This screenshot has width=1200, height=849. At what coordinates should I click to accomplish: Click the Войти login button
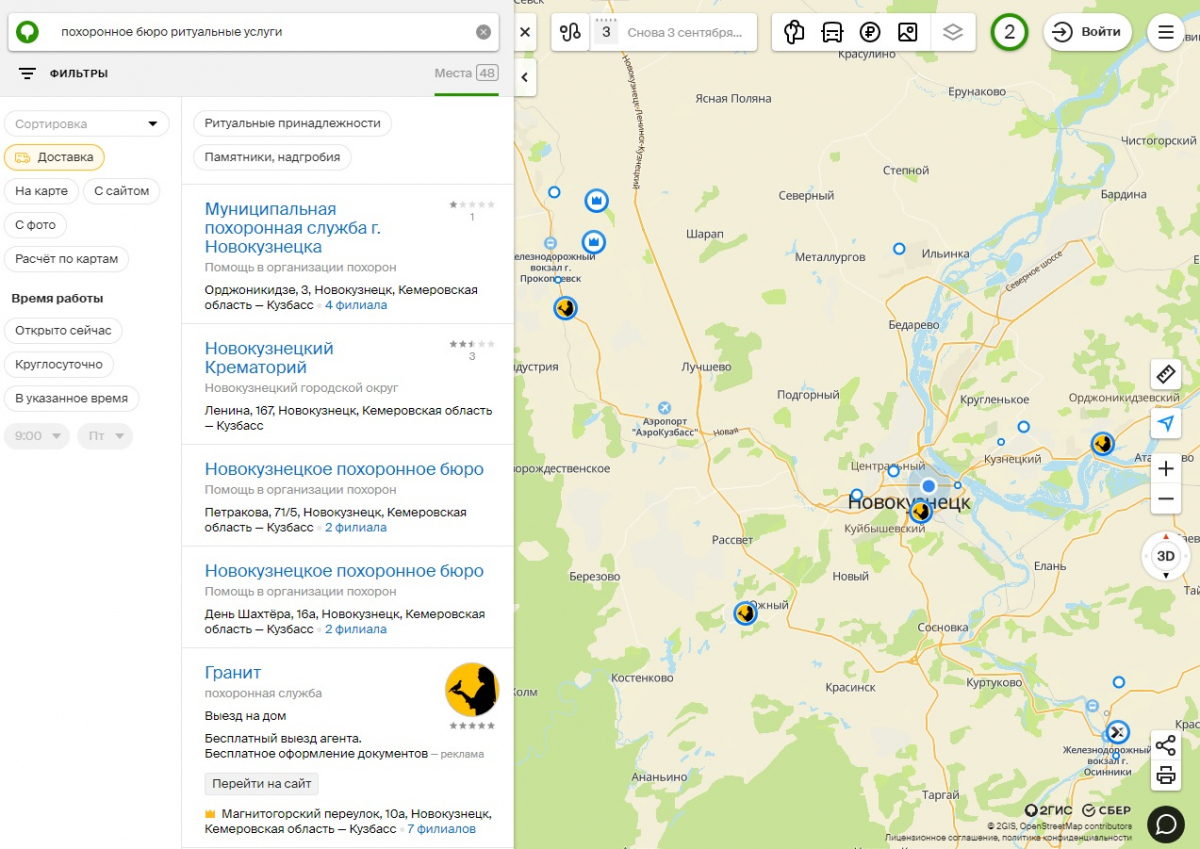[x=1088, y=32]
